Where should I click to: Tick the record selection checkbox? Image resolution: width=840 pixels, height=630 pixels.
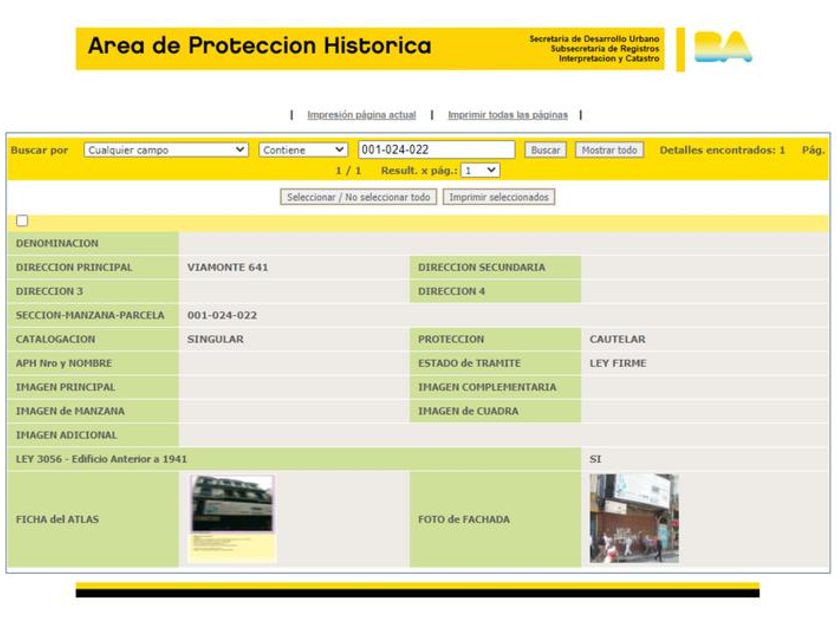pyautogui.click(x=22, y=221)
